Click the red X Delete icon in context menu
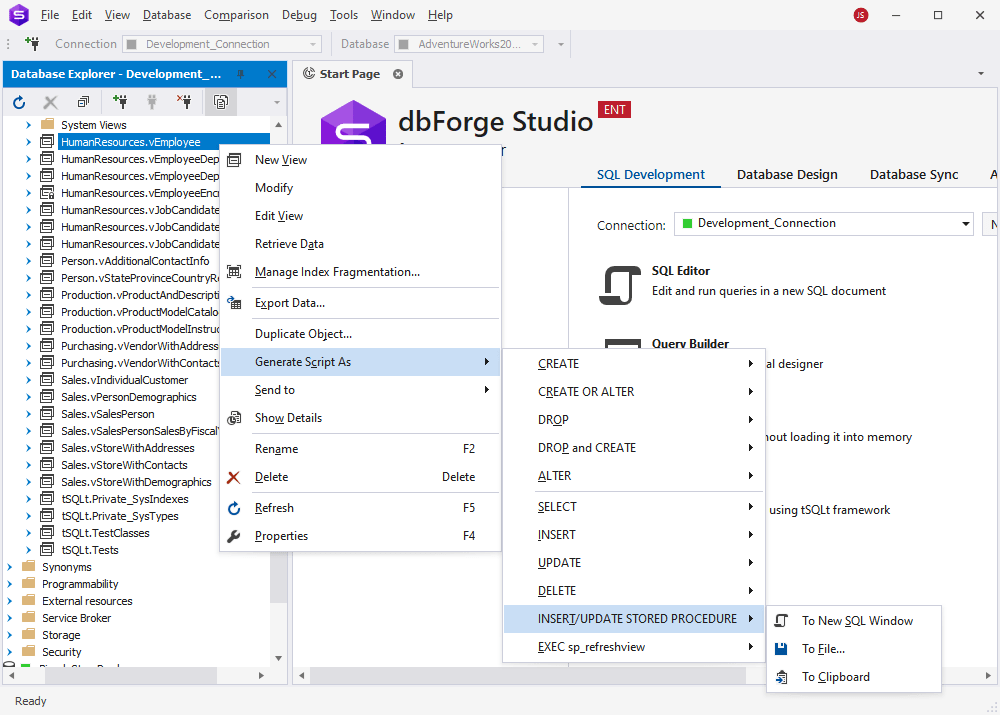 [234, 477]
